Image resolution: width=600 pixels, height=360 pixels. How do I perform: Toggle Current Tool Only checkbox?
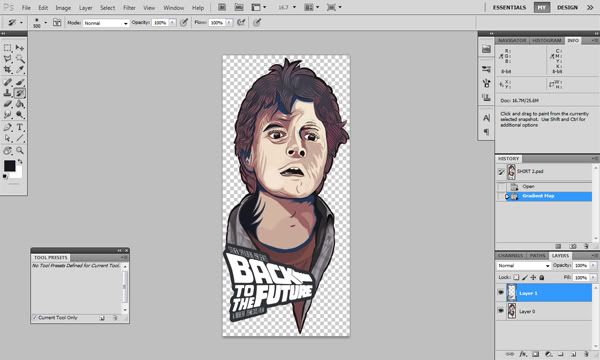click(34, 318)
